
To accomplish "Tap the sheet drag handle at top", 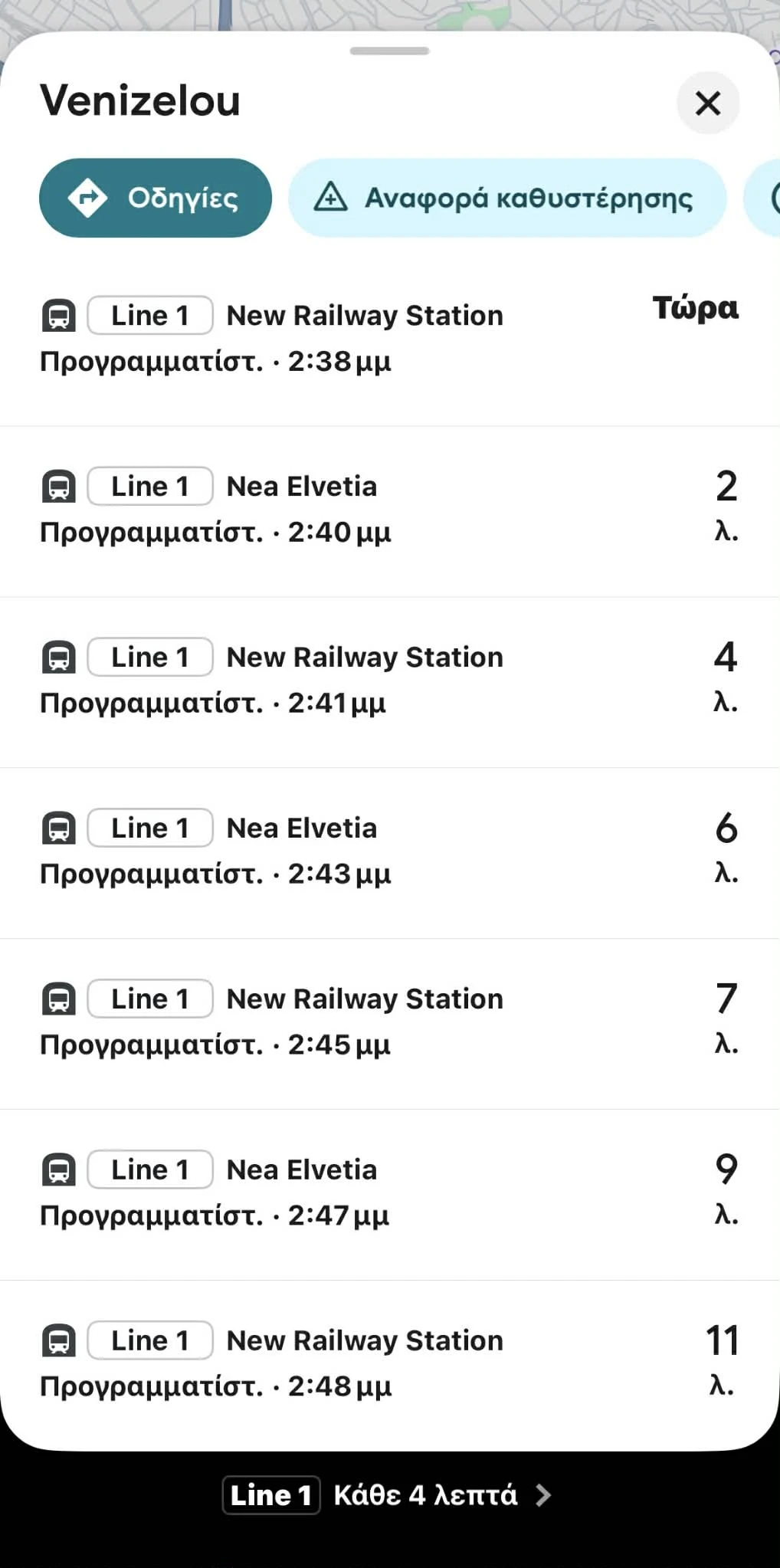I will (389, 51).
